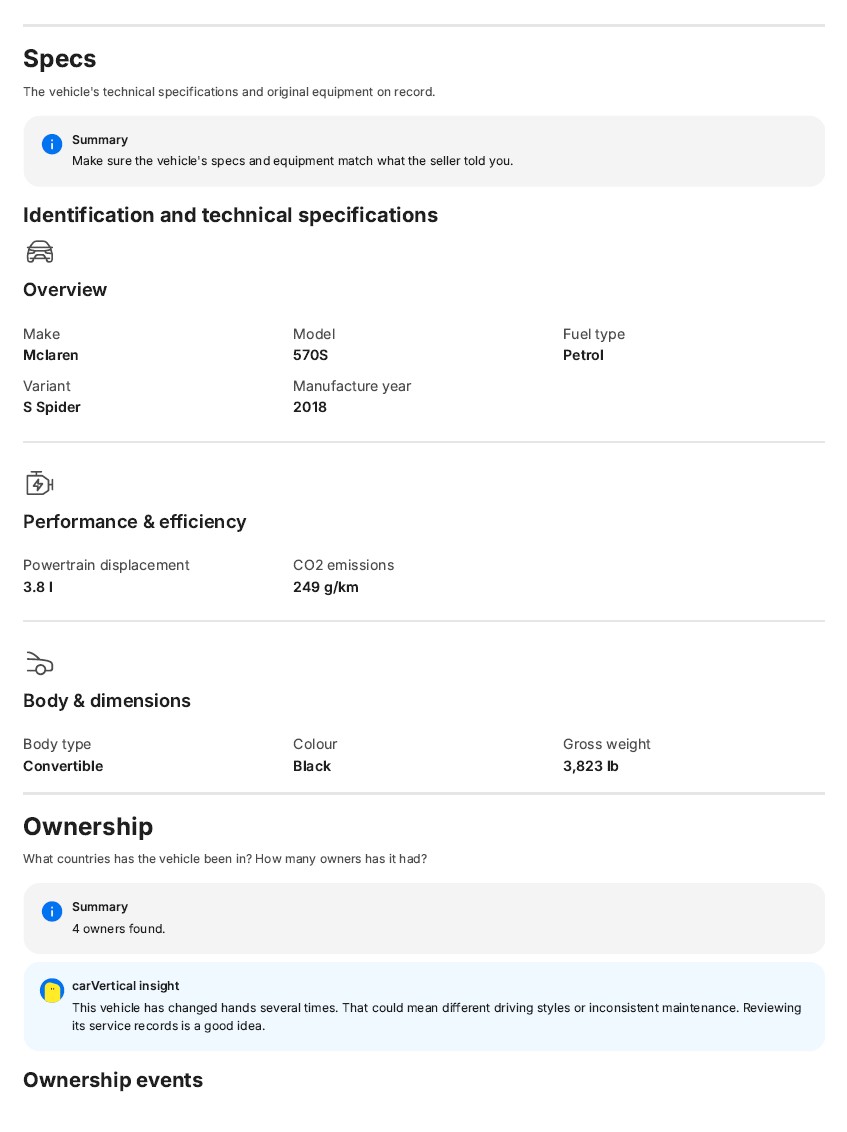Click the 'Manufacture year' field label
This screenshot has width=847, height=1132.
(352, 386)
